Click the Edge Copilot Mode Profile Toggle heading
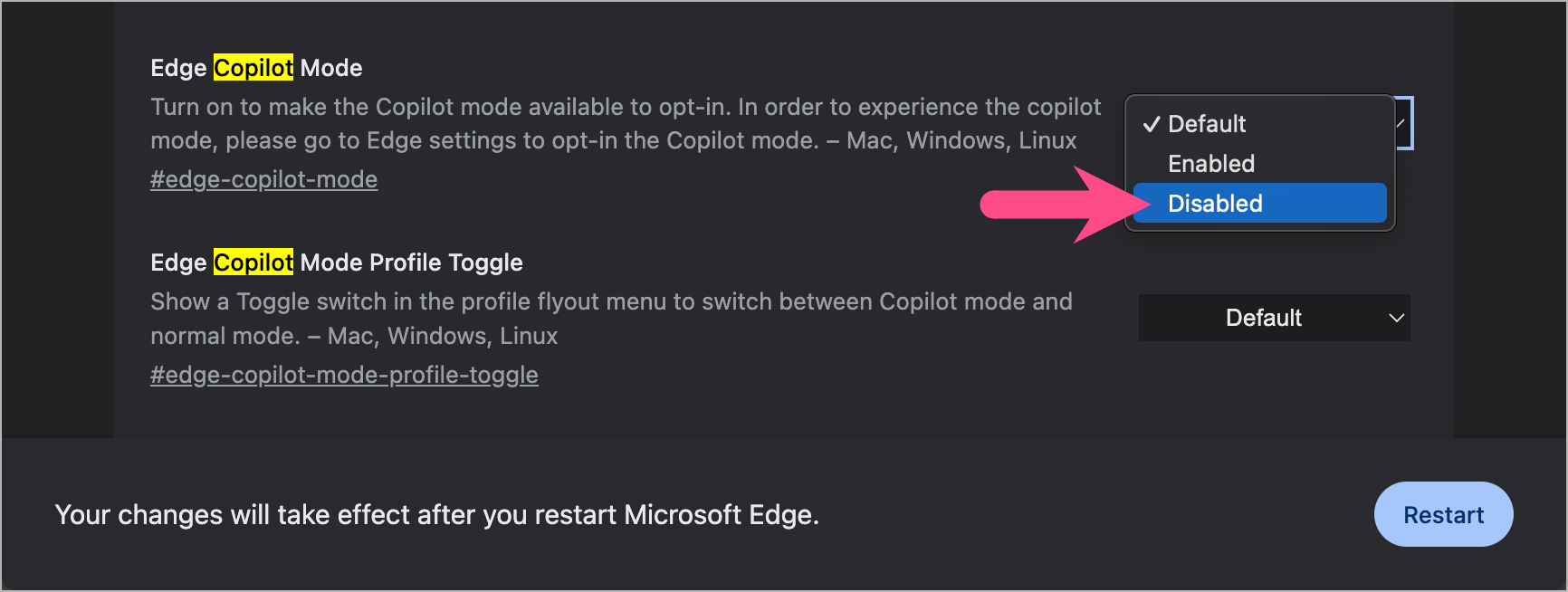 [x=336, y=263]
